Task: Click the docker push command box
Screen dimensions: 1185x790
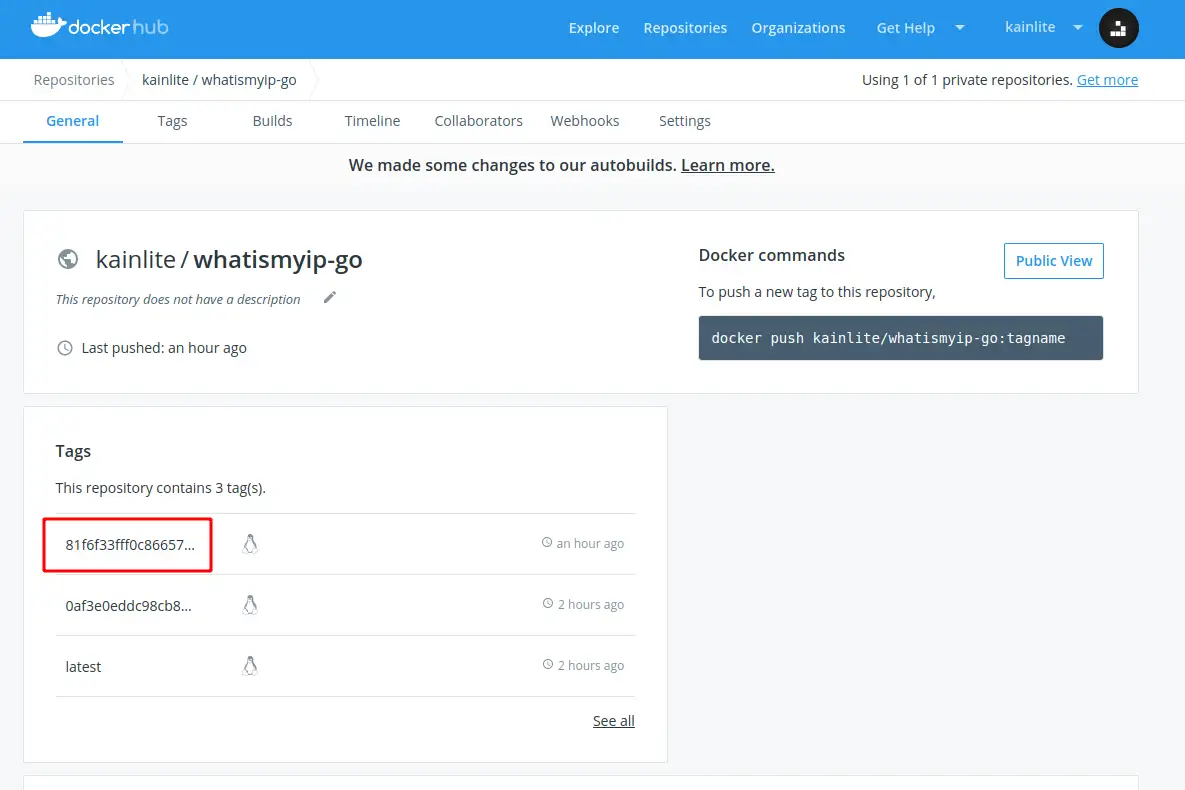Action: click(901, 338)
